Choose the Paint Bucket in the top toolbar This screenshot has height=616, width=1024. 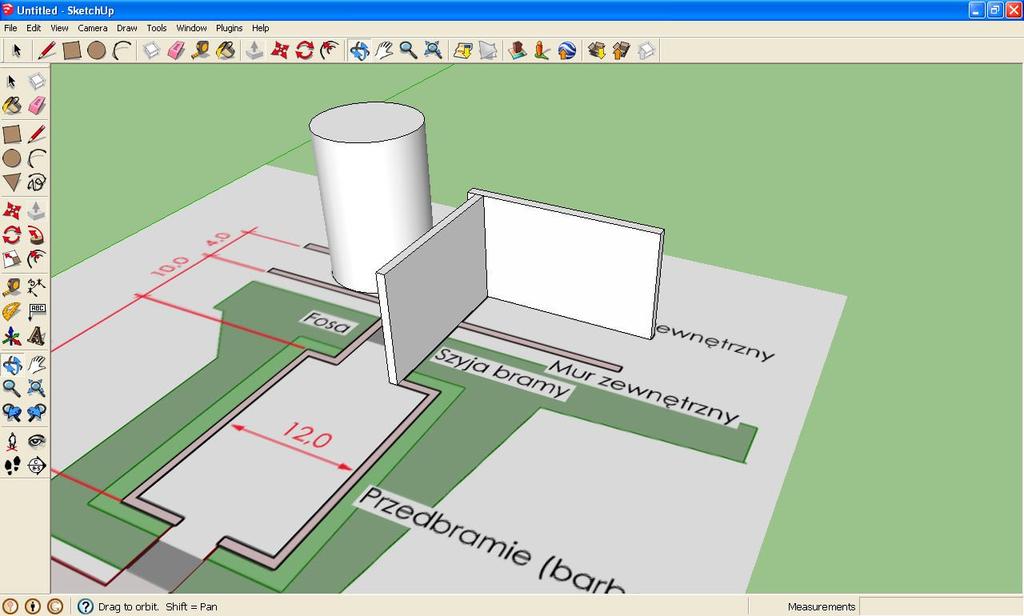pyautogui.click(x=226, y=50)
